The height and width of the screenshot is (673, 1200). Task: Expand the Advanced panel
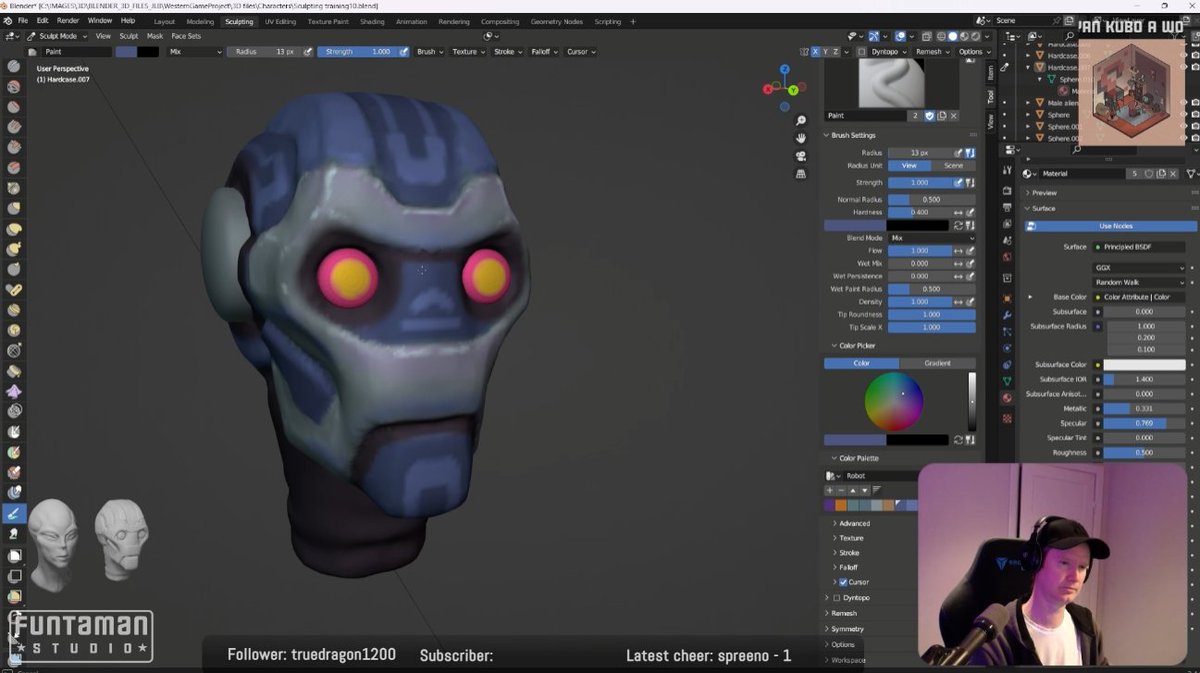tap(853, 523)
